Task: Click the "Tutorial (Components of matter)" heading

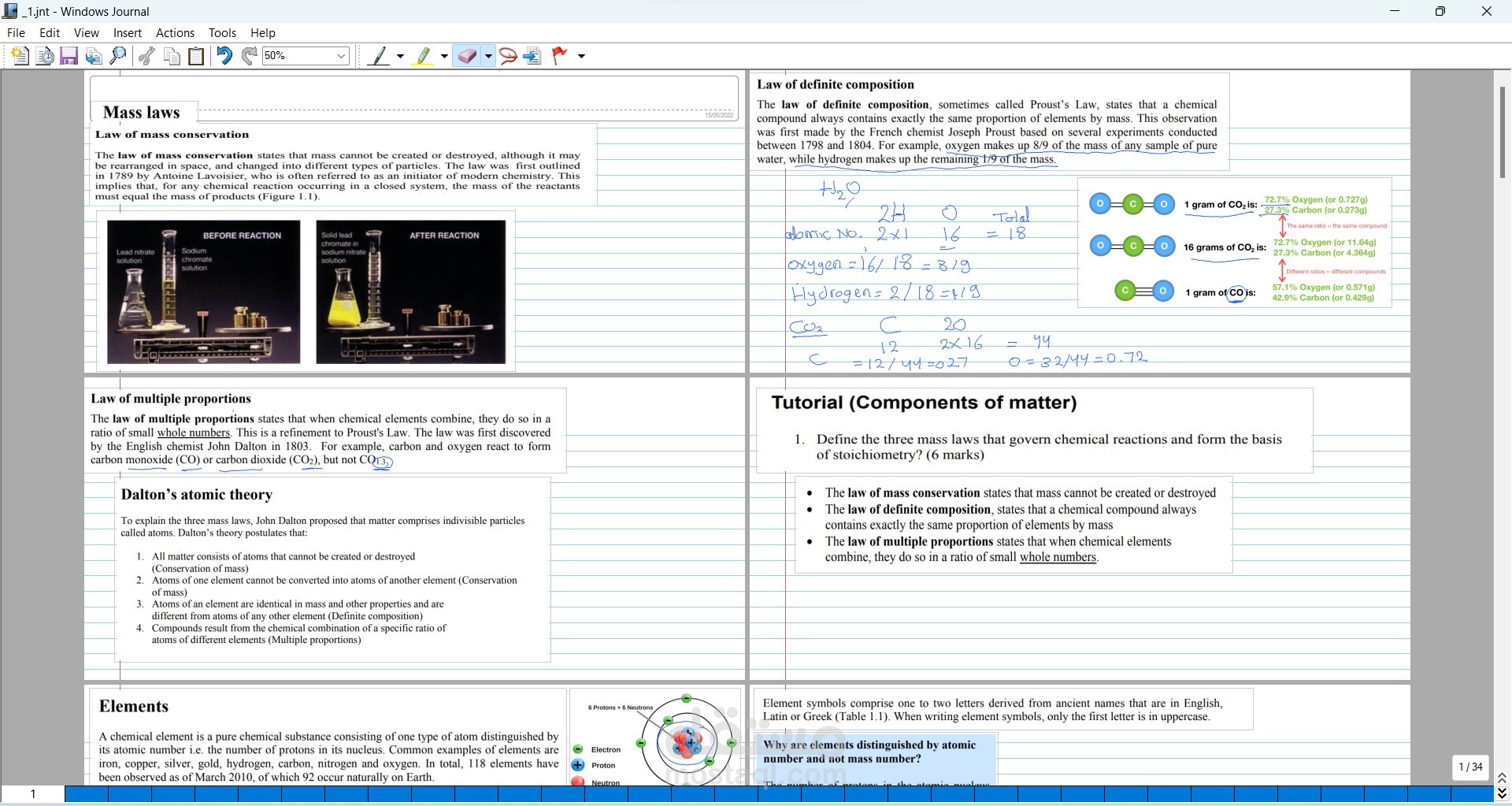Action: point(925,403)
